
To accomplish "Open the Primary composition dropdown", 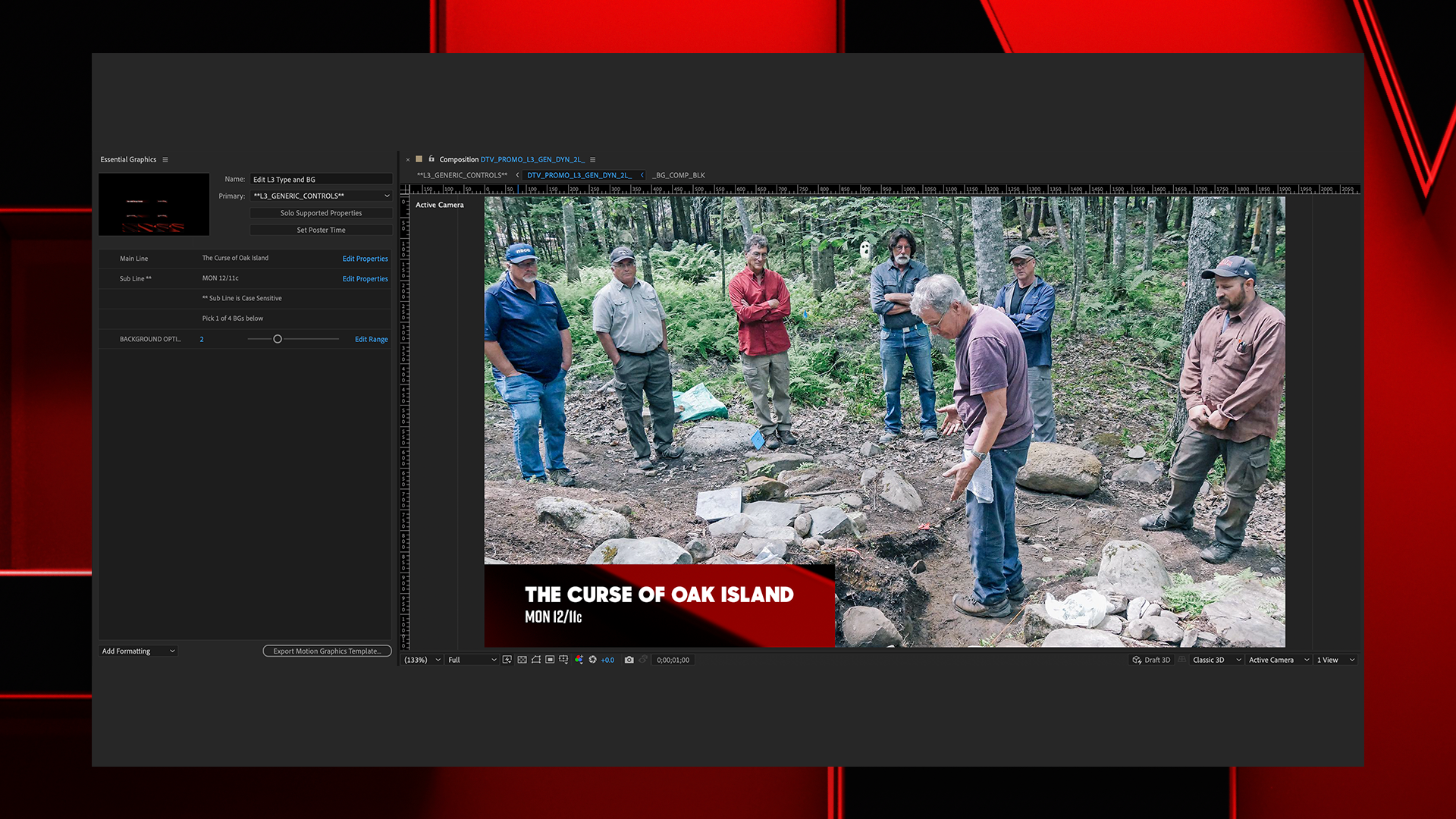I will pos(321,196).
